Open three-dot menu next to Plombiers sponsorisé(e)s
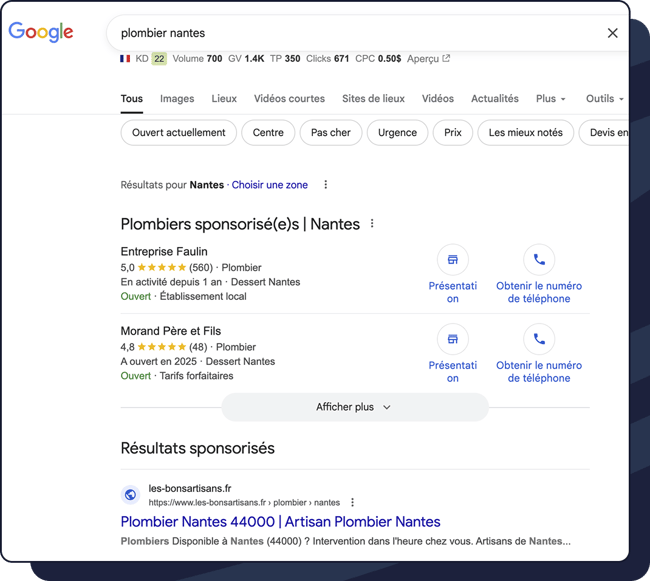The height and width of the screenshot is (581, 650). (x=373, y=224)
